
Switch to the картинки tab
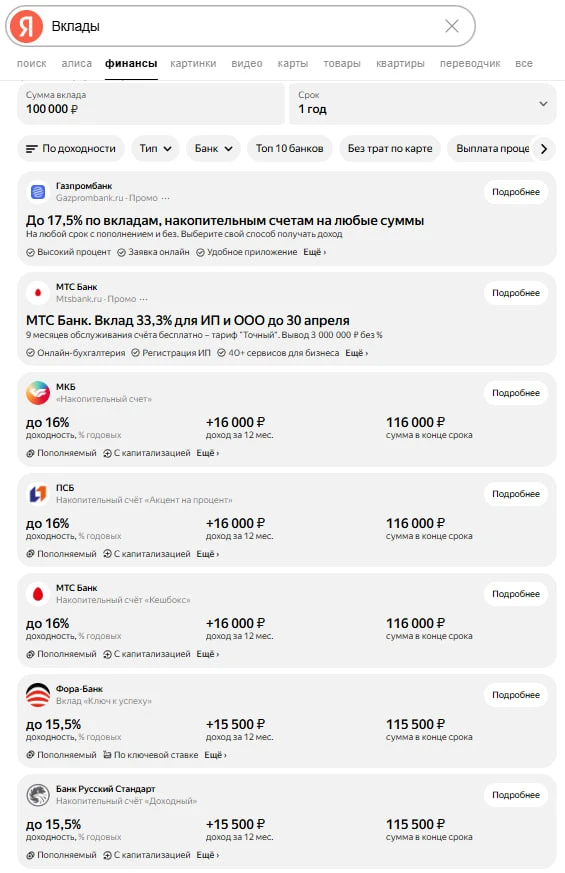(193, 63)
